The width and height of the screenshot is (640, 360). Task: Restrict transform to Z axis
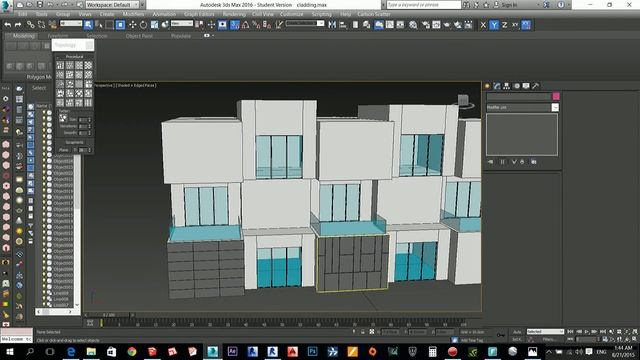pyautogui.click(x=504, y=25)
